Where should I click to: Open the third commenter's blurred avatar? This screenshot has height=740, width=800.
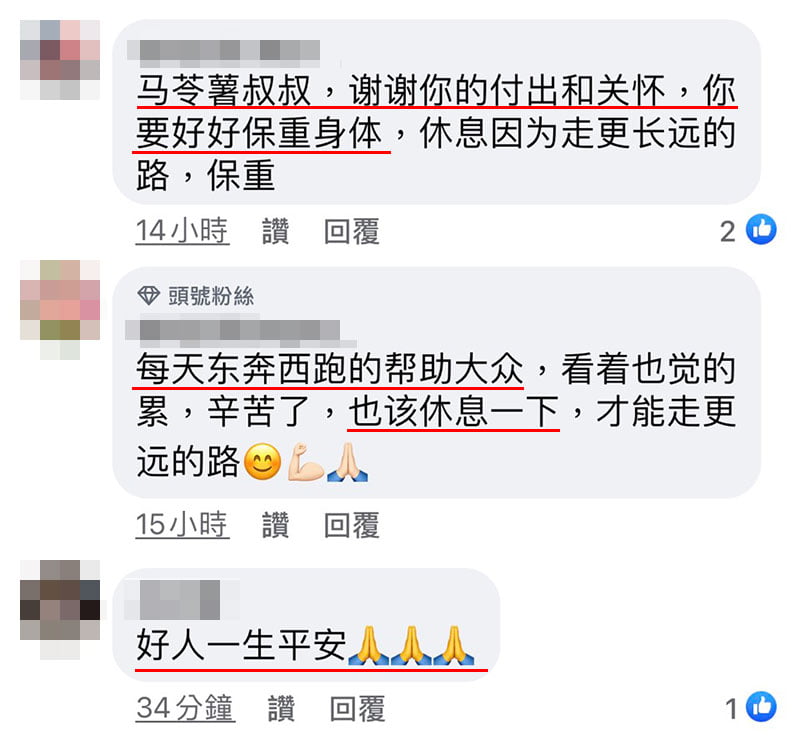(60, 609)
